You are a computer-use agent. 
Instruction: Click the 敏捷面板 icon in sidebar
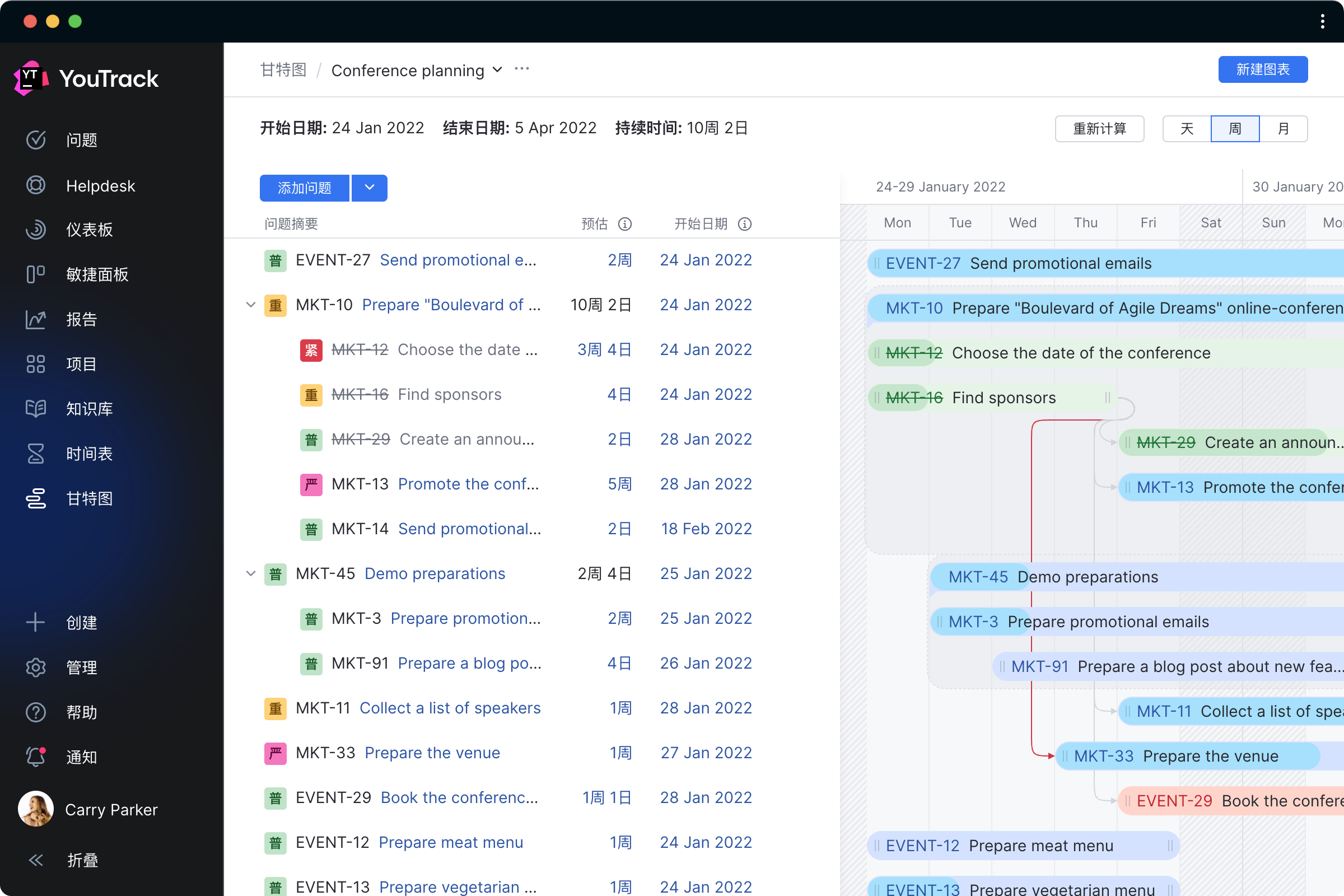point(36,274)
